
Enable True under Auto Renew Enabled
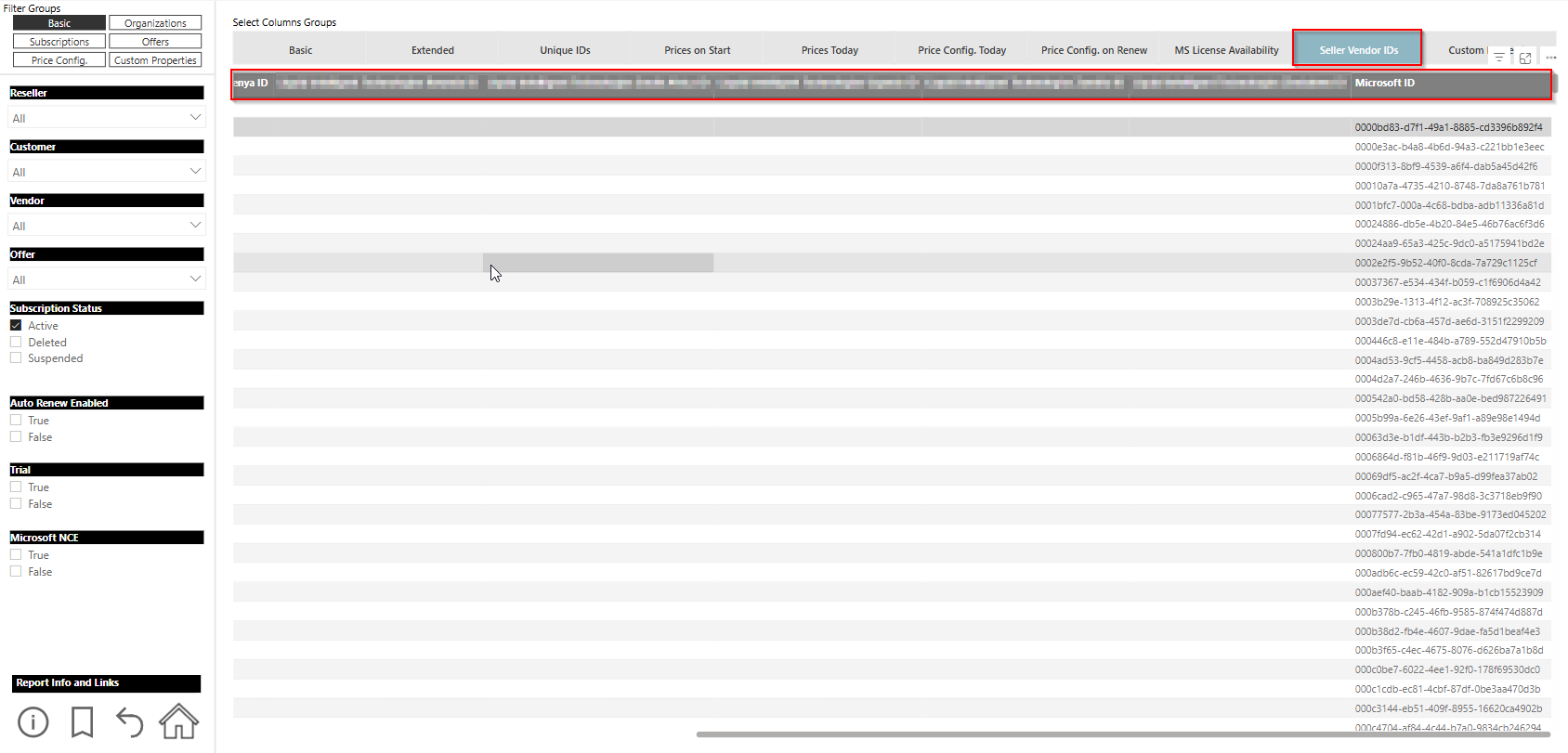[16, 421]
